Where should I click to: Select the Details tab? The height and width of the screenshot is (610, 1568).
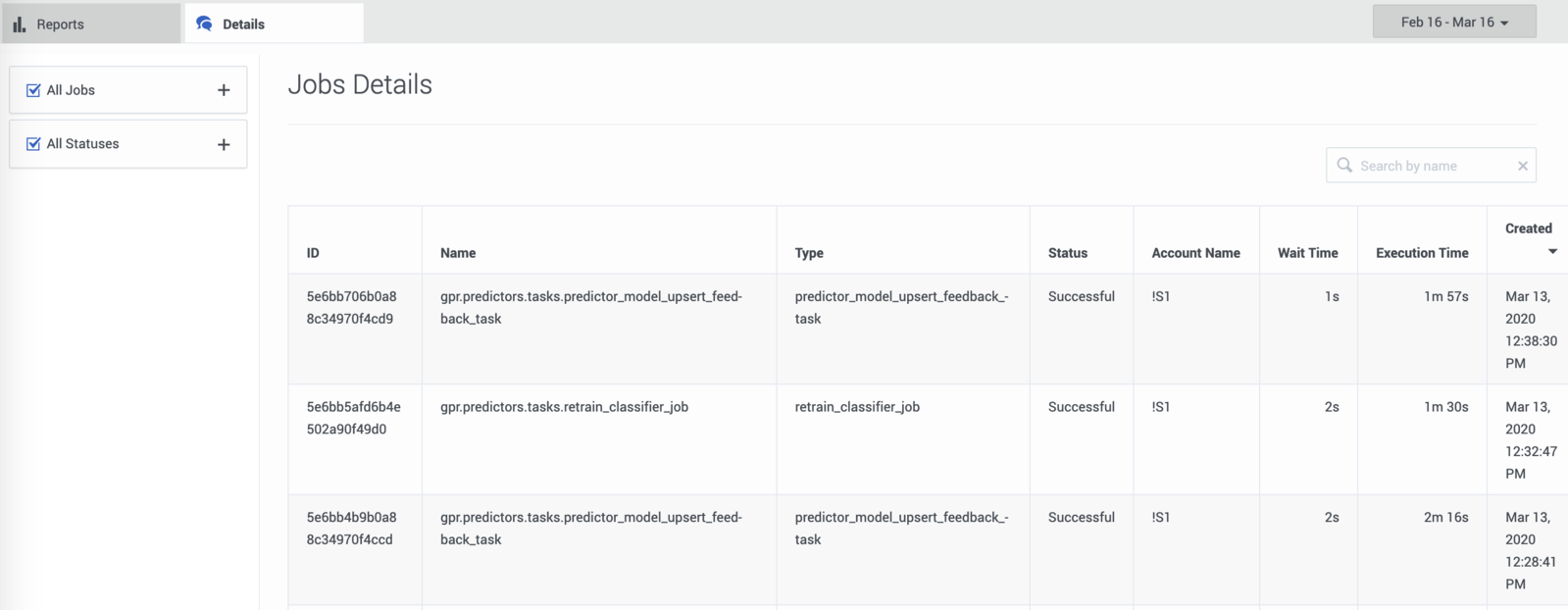[275, 24]
